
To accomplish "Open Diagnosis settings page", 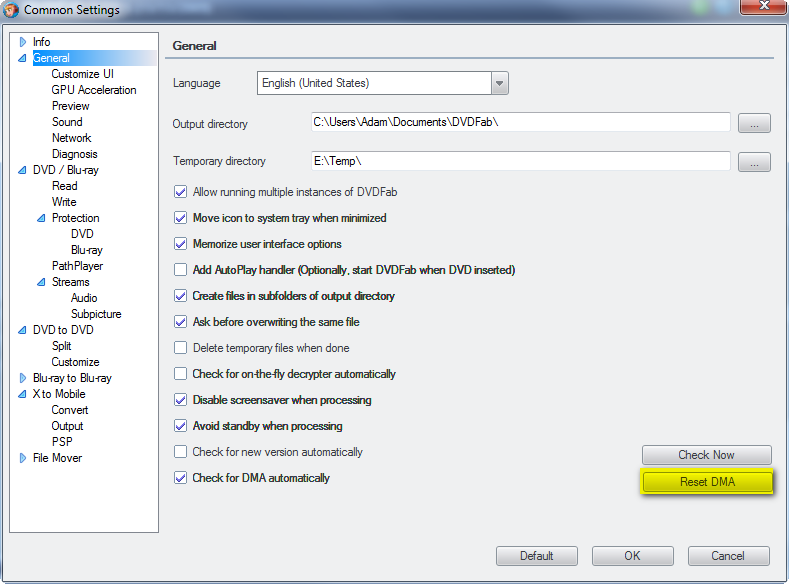I will click(74, 154).
